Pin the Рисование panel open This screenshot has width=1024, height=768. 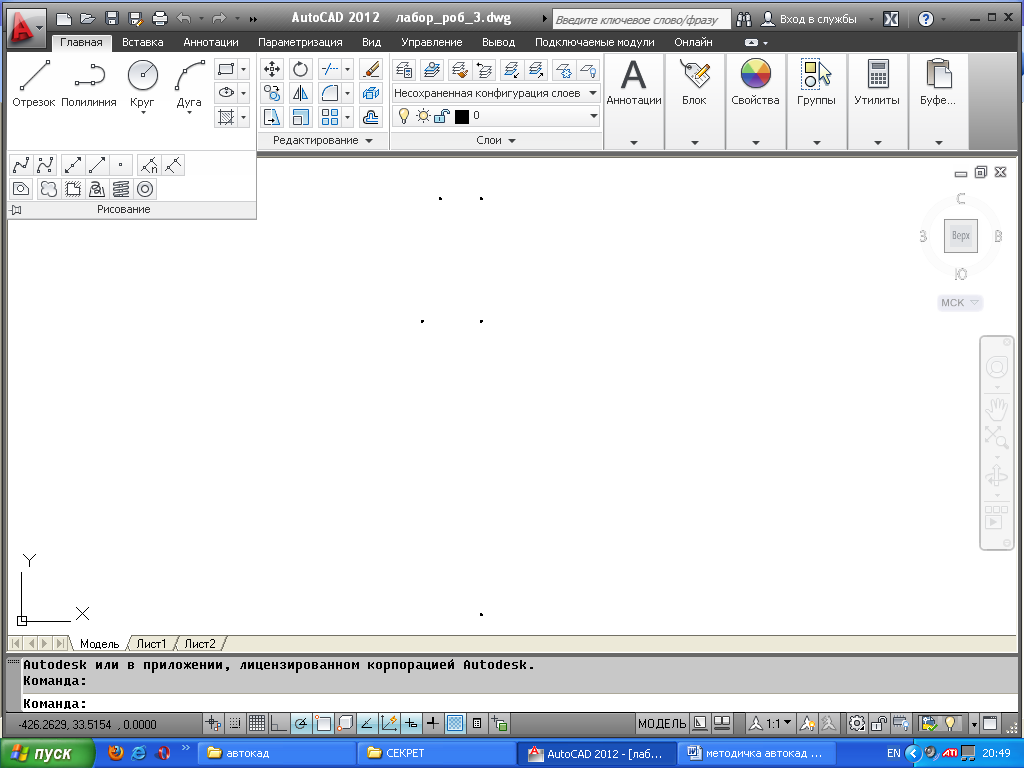(16, 210)
